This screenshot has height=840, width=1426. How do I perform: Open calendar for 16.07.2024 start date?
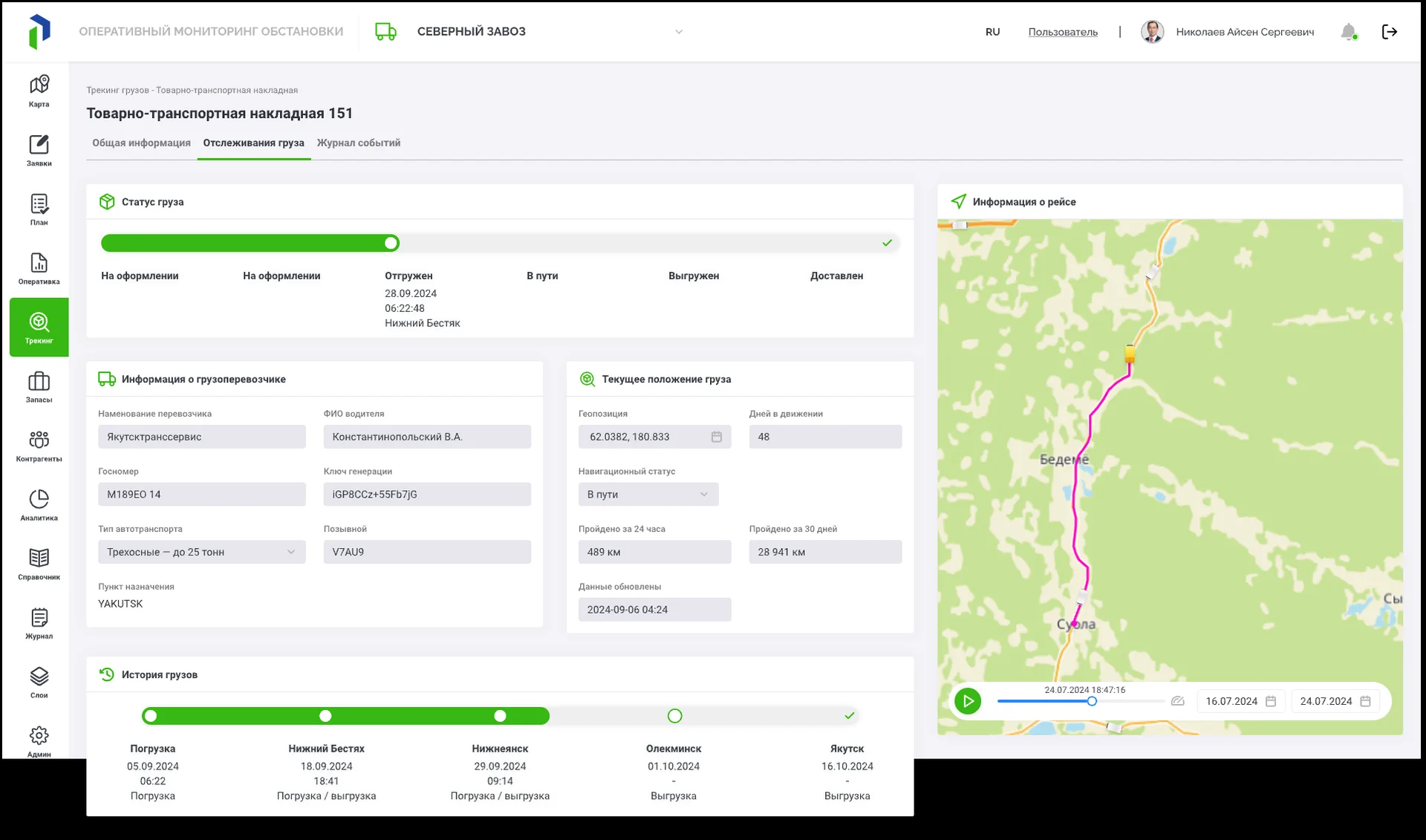pos(1271,701)
